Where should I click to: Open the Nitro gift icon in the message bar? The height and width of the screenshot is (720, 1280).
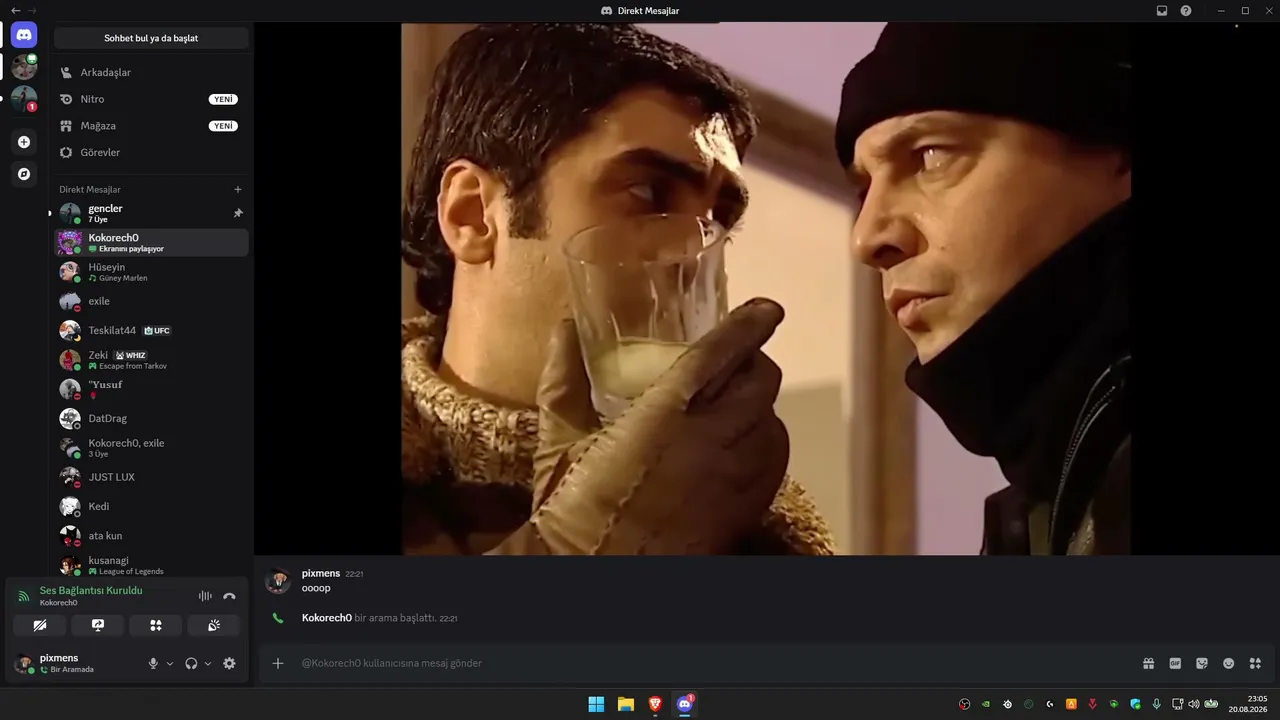[x=1149, y=663]
